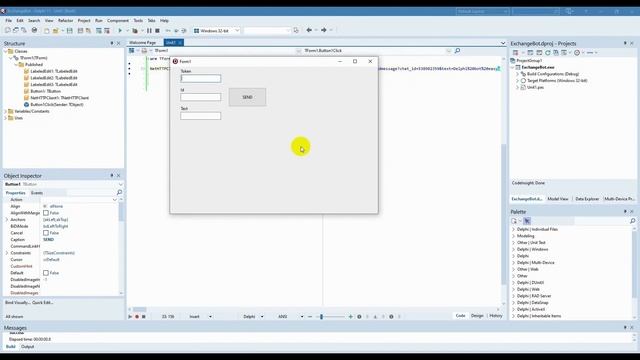The image size is (640, 360).
Task: Expand the Variables/Constants node in Structure
Action: (x=6, y=111)
